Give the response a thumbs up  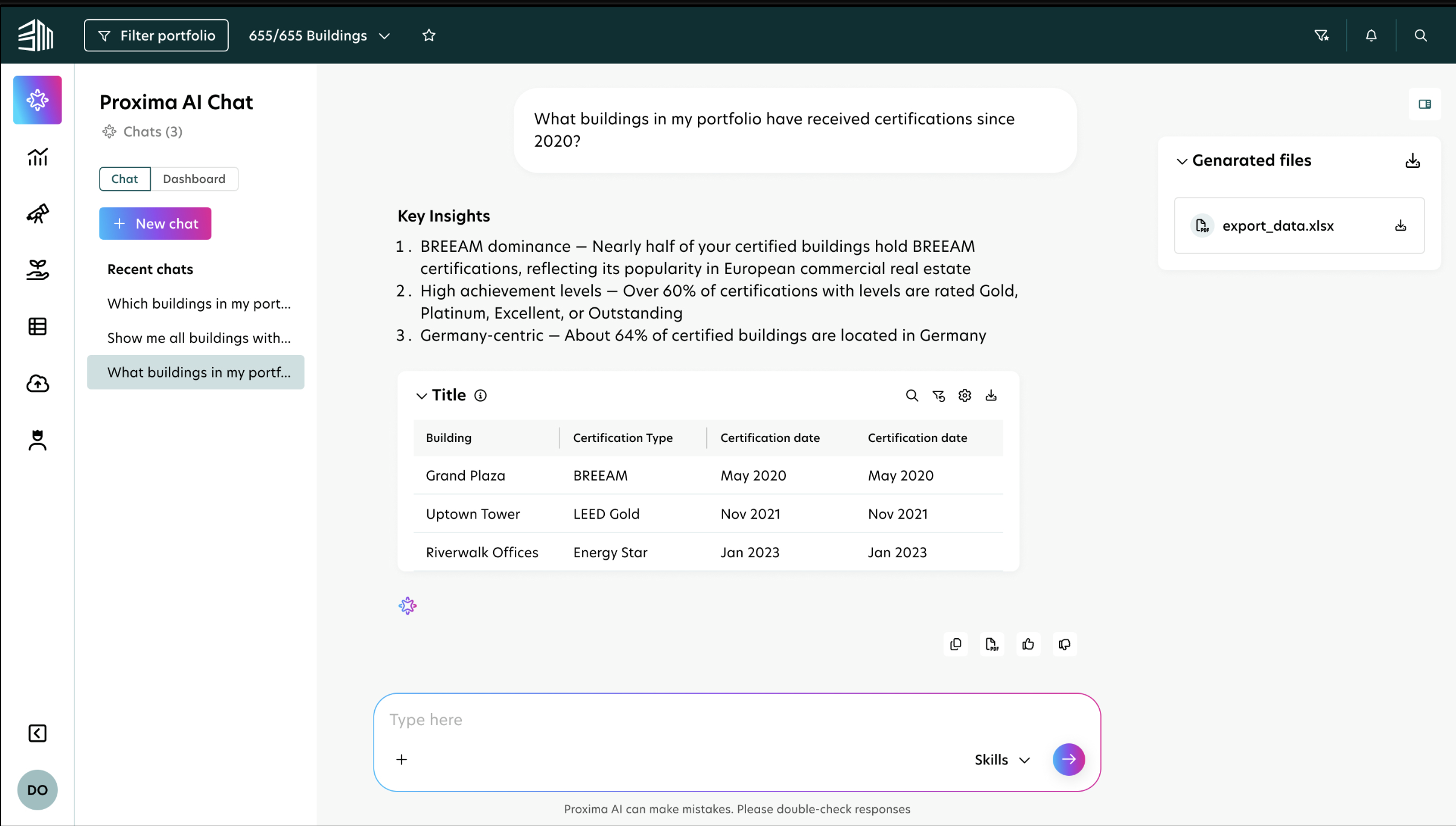(1028, 644)
